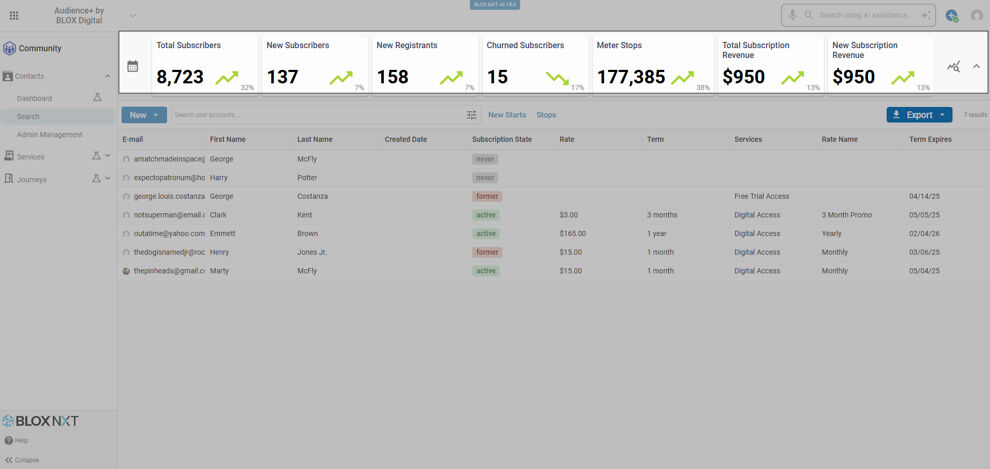Click the outatime@yahoo.com avatar icon
The image size is (990, 469).
pos(126,234)
